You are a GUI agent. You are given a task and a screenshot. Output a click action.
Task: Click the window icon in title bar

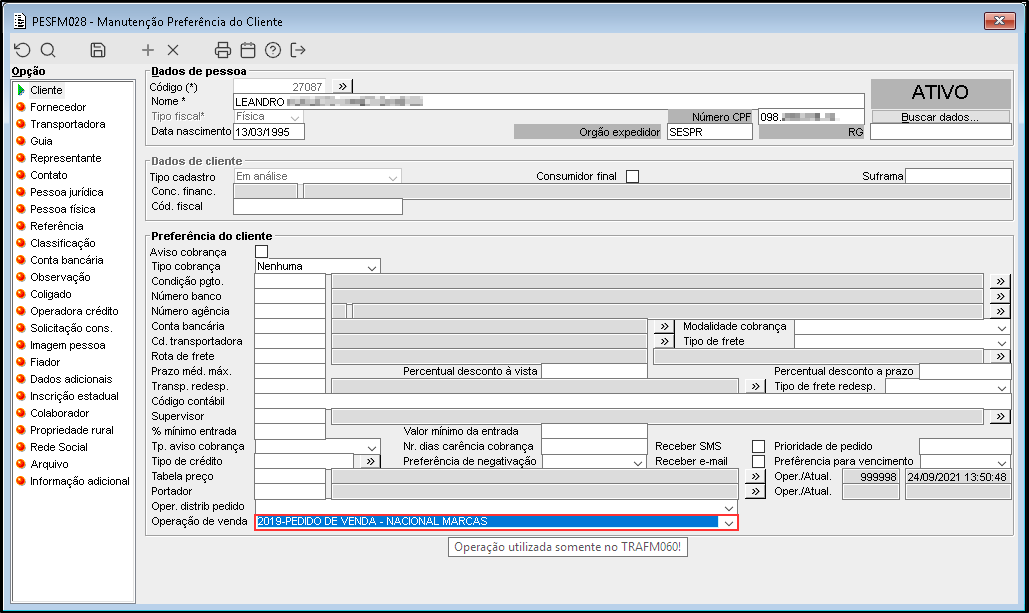pyautogui.click(x=20, y=22)
